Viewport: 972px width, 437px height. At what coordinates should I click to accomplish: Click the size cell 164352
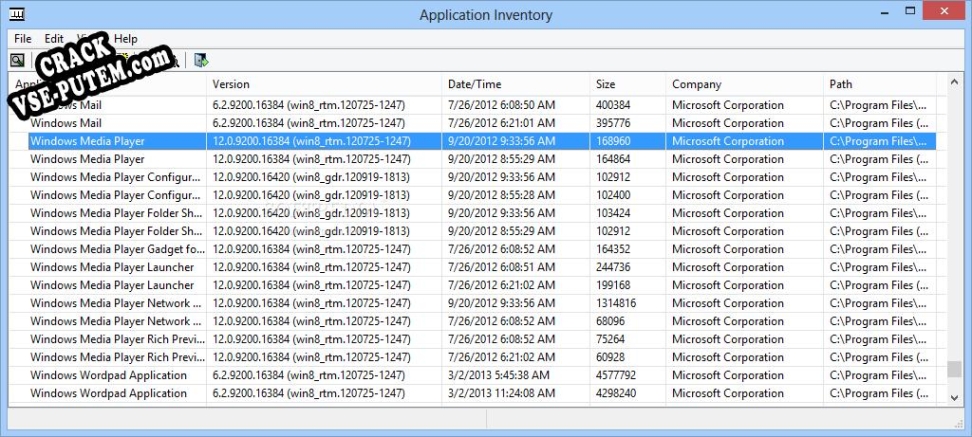click(x=612, y=249)
